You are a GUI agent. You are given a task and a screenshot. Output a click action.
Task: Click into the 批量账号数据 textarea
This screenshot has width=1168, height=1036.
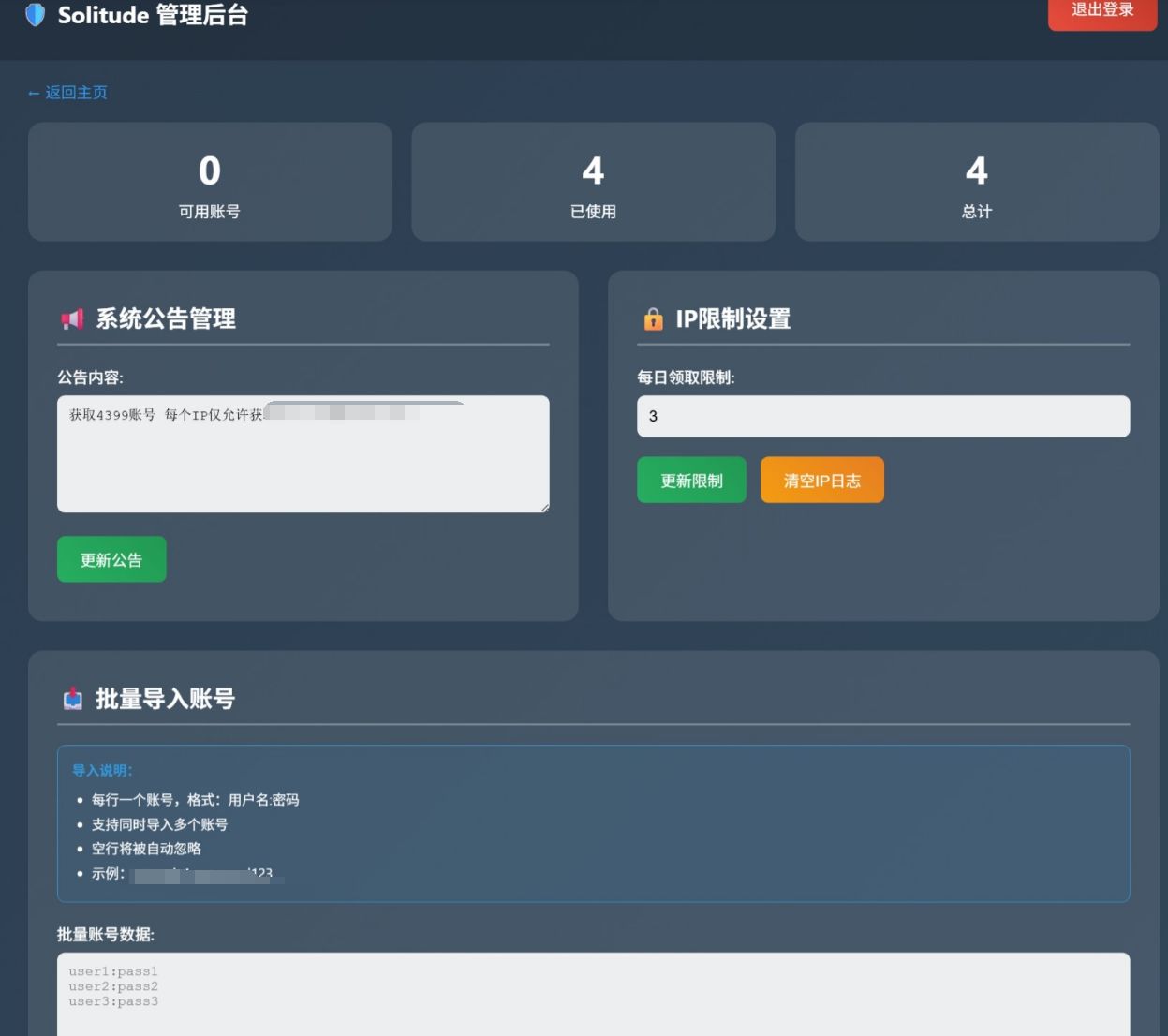click(593, 998)
